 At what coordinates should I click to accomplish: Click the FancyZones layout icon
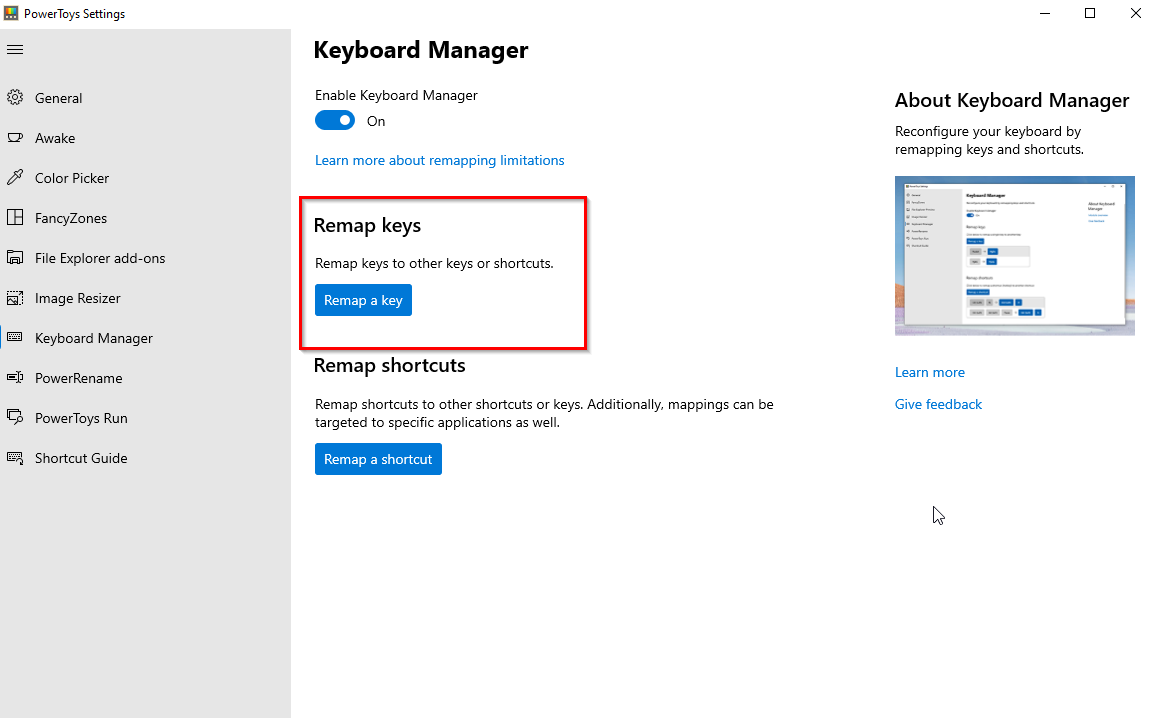coord(15,217)
